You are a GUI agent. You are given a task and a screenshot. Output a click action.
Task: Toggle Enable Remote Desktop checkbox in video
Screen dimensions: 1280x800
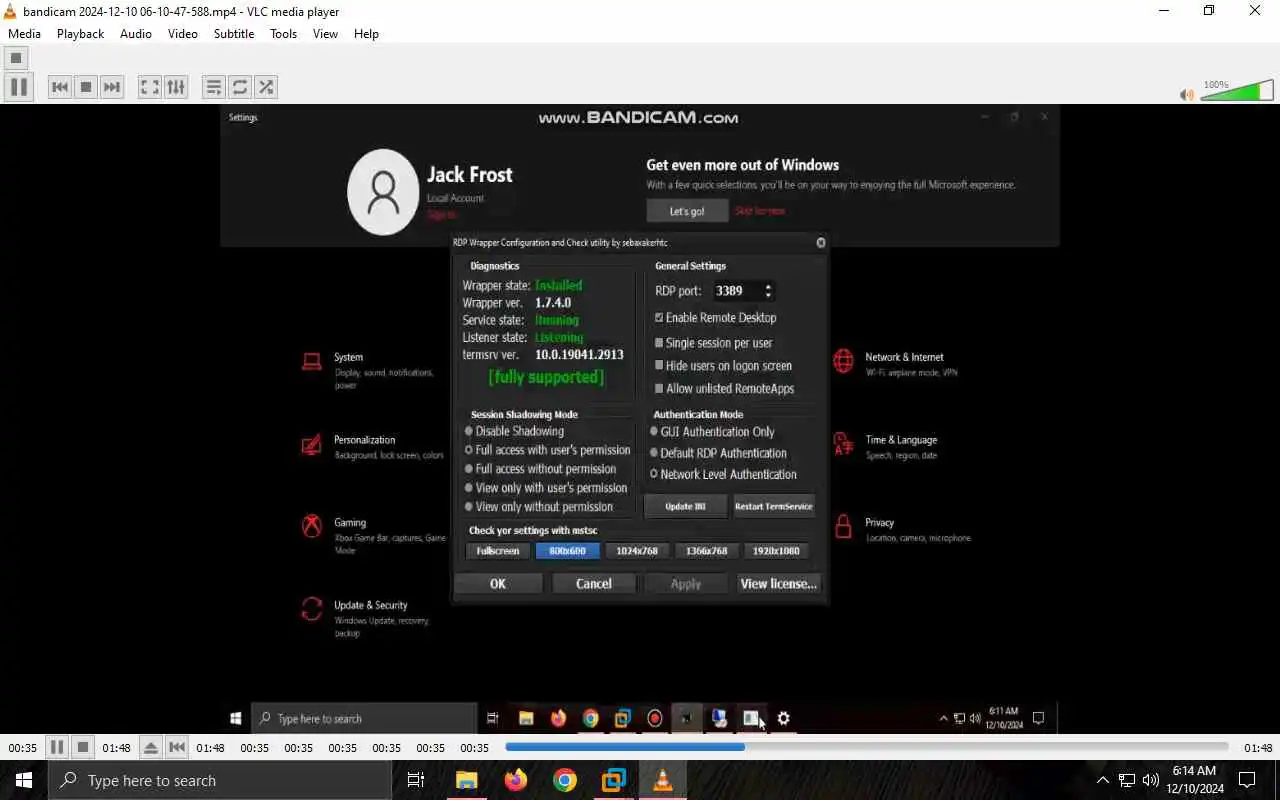(x=659, y=318)
